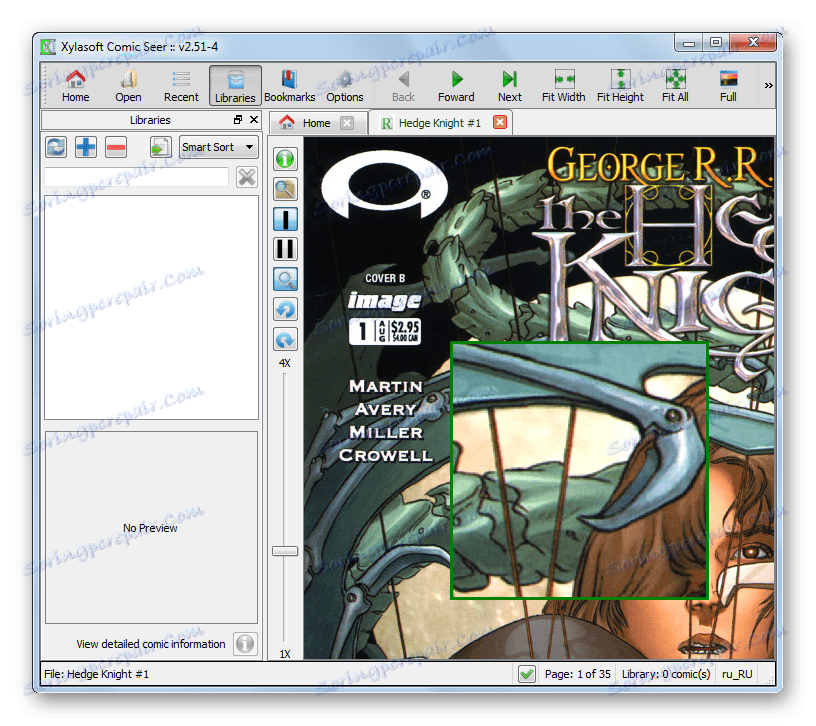Maximize the Comic Seer window
This screenshot has height=726, width=816.
coord(716,43)
